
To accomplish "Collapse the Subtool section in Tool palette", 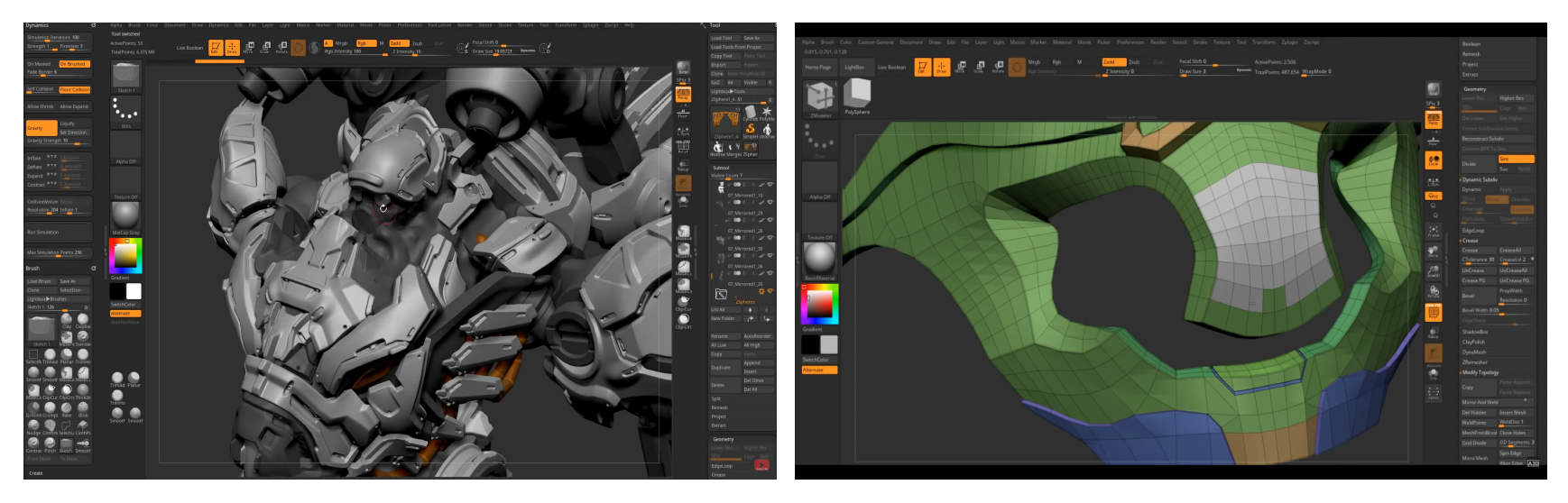I will pyautogui.click(x=722, y=168).
